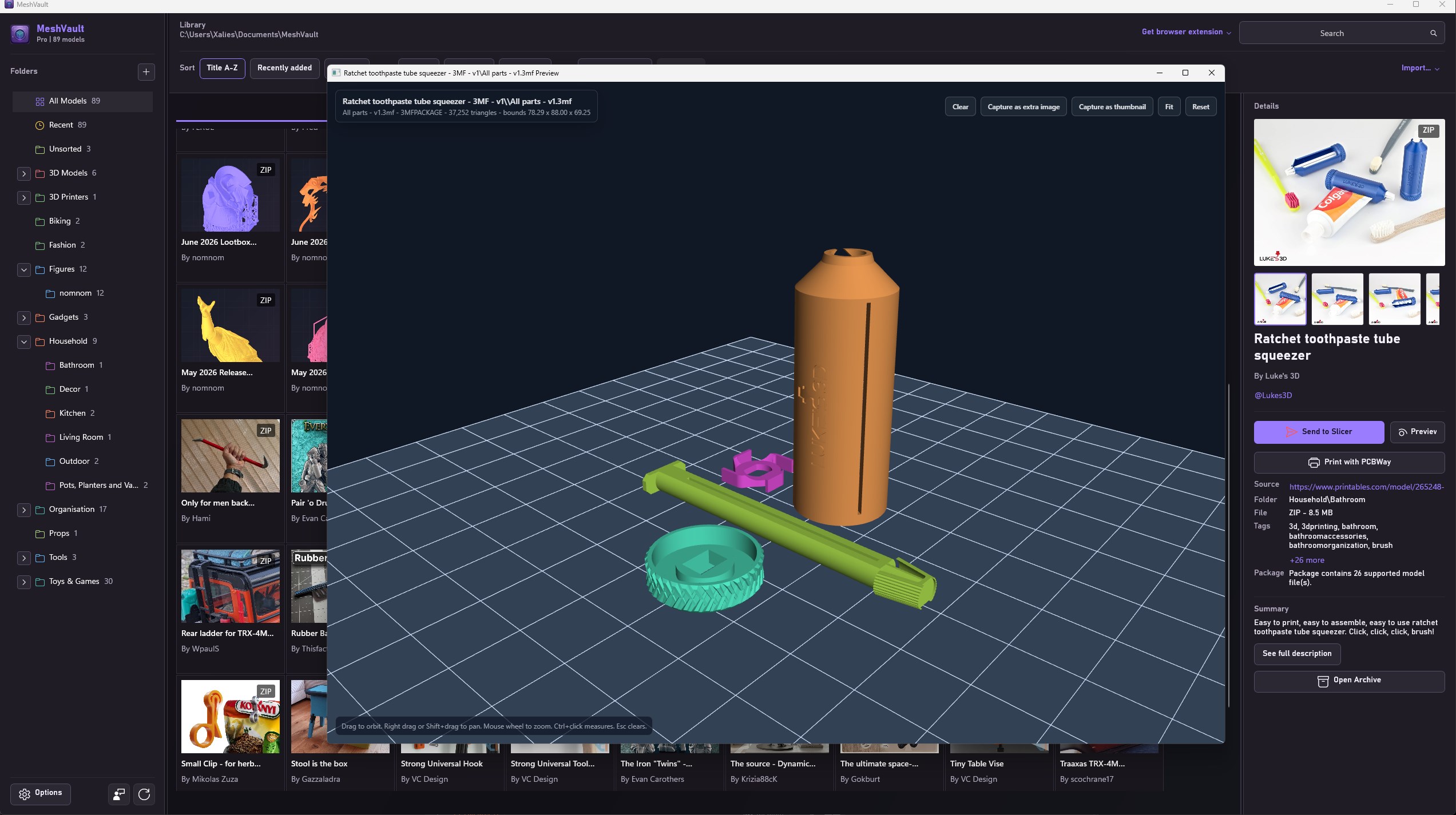Screen dimensions: 1456x815
Task: Click Print with PCBWay button
Action: (1349, 462)
